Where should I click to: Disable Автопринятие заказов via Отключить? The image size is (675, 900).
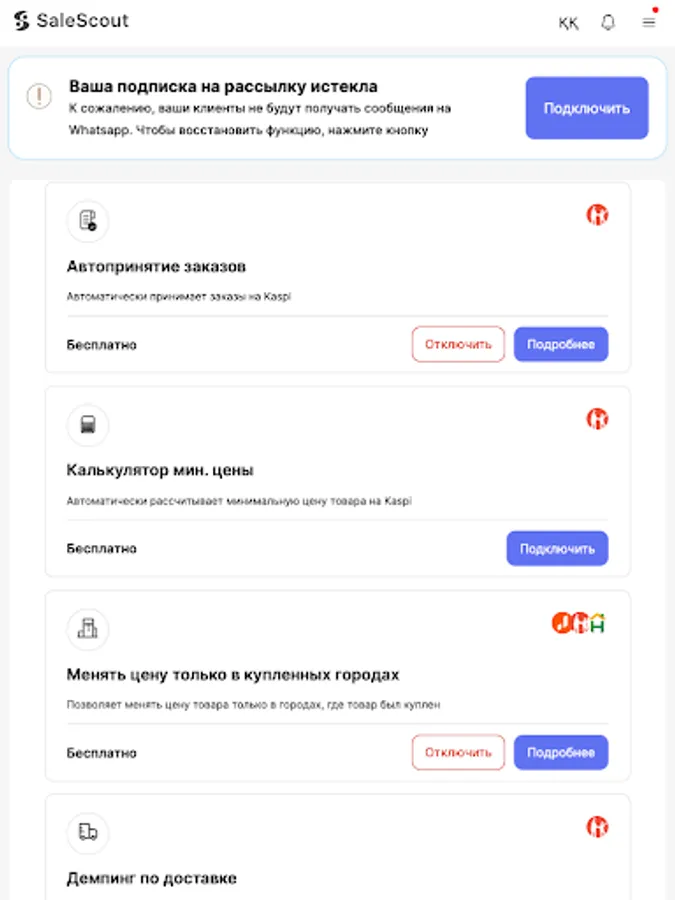[458, 344]
